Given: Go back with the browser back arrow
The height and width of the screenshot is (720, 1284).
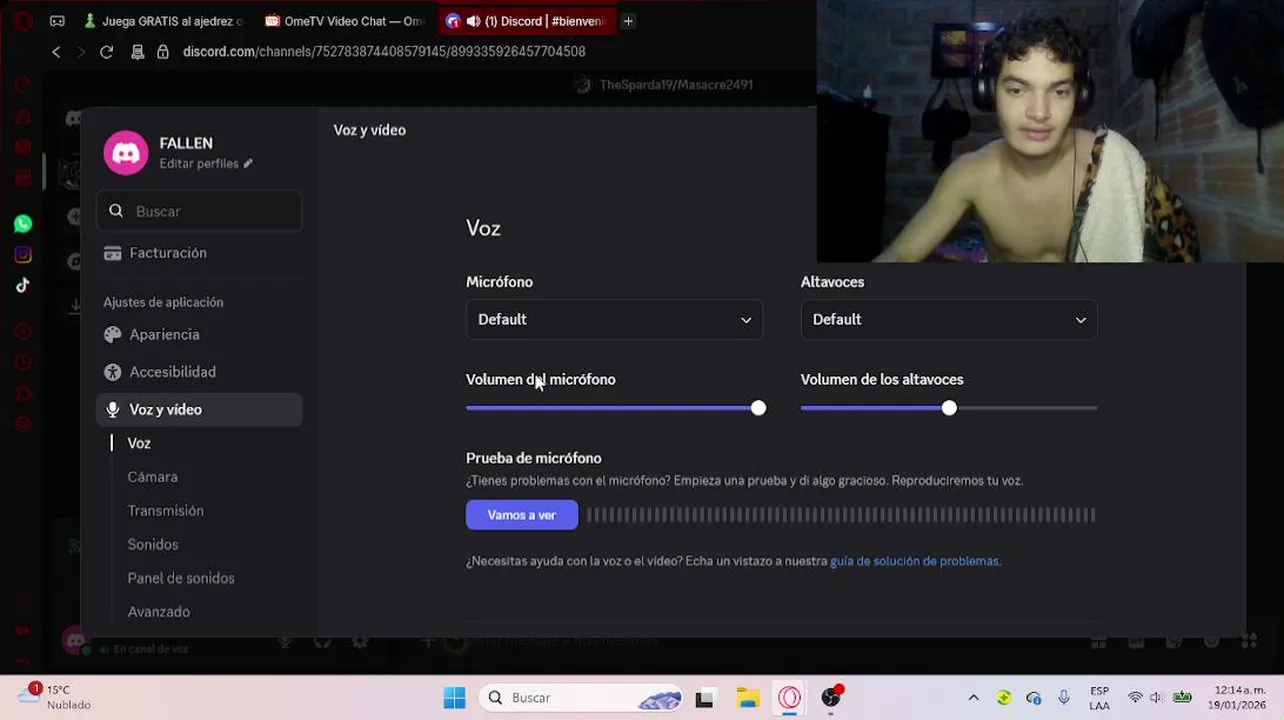Looking at the screenshot, I should [x=56, y=51].
